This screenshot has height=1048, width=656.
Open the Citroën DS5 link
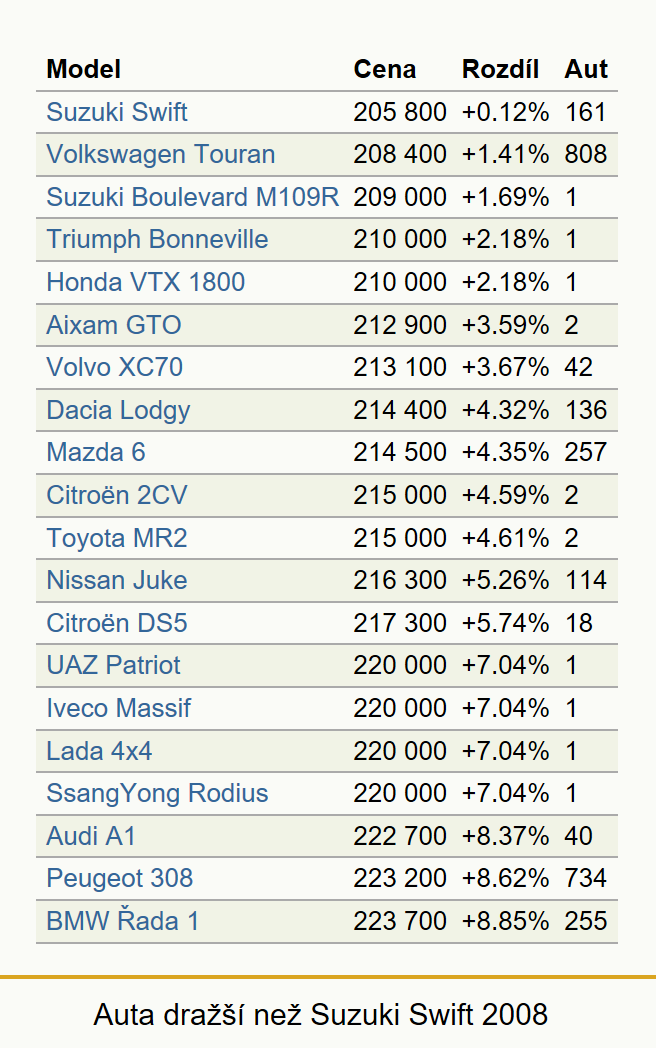(x=117, y=623)
